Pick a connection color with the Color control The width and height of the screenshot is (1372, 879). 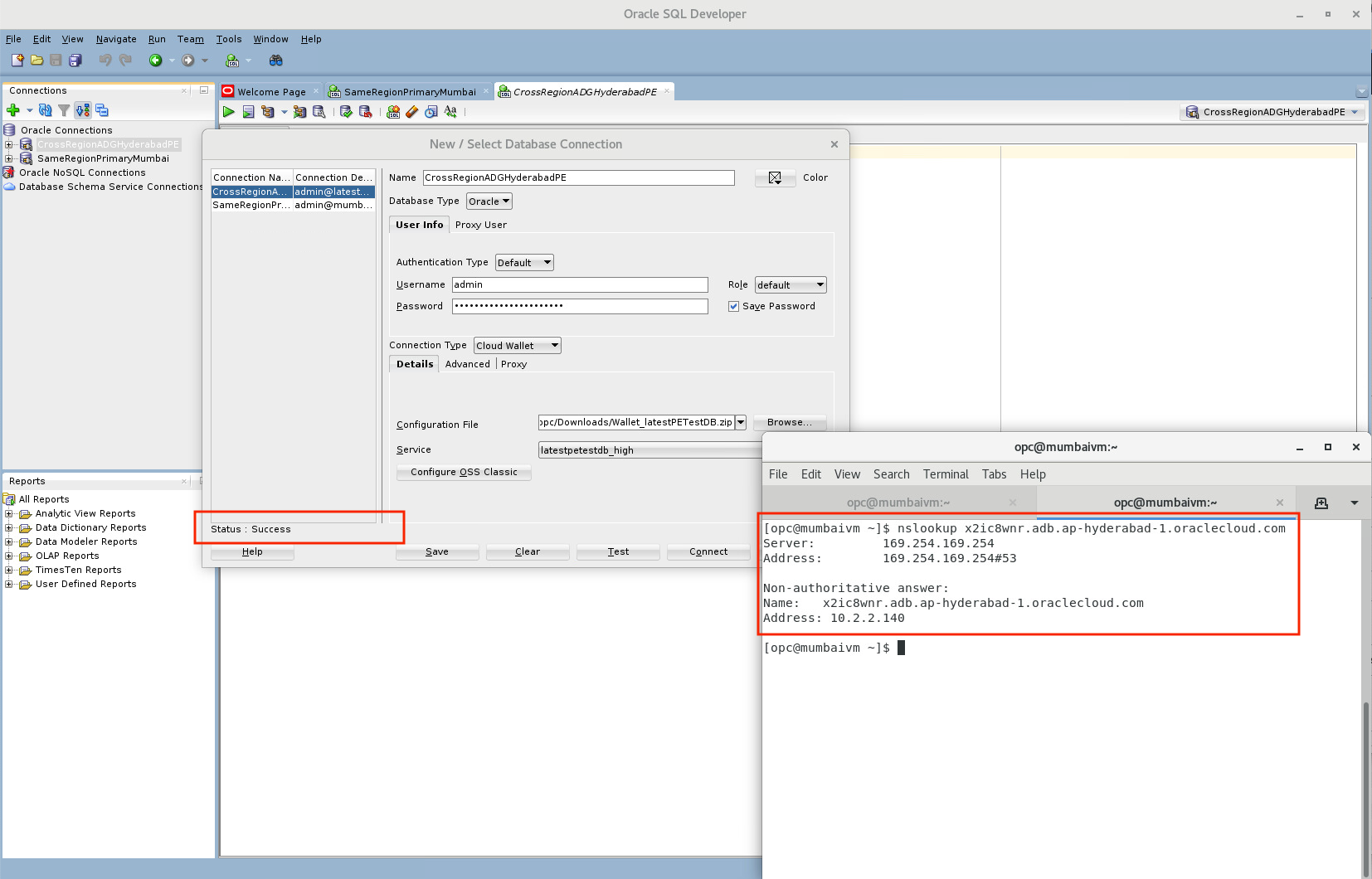(774, 177)
